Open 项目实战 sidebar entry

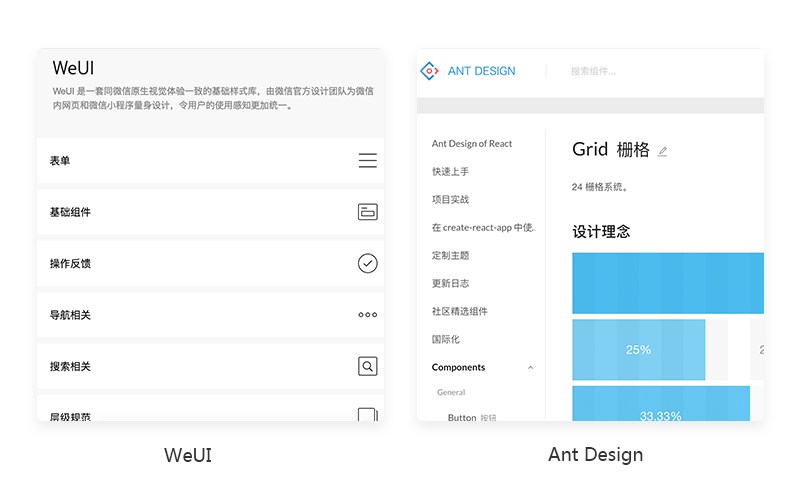[450, 200]
